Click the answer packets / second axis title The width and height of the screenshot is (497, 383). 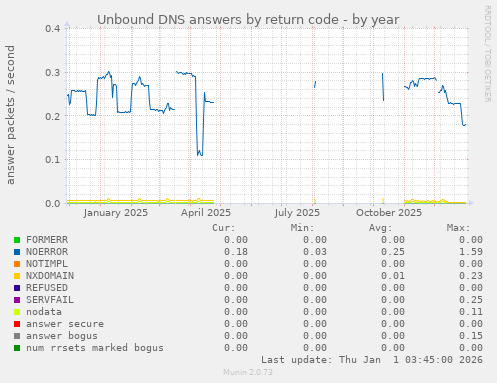[10, 115]
